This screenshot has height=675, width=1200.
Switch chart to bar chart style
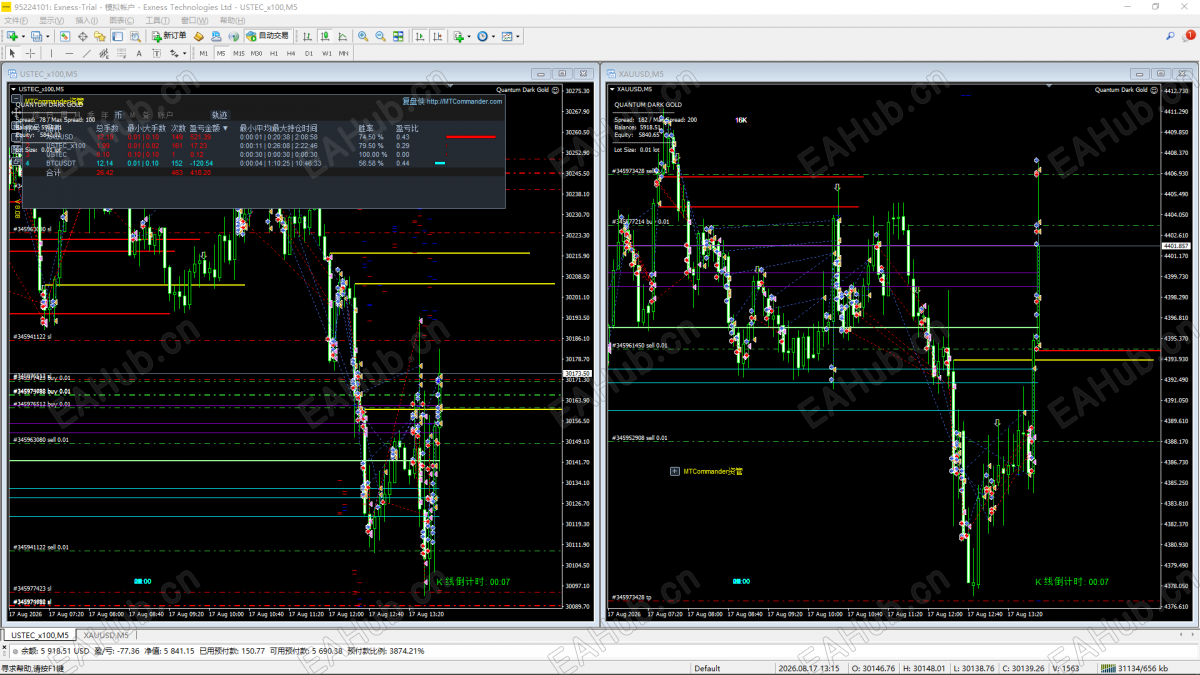308,36
